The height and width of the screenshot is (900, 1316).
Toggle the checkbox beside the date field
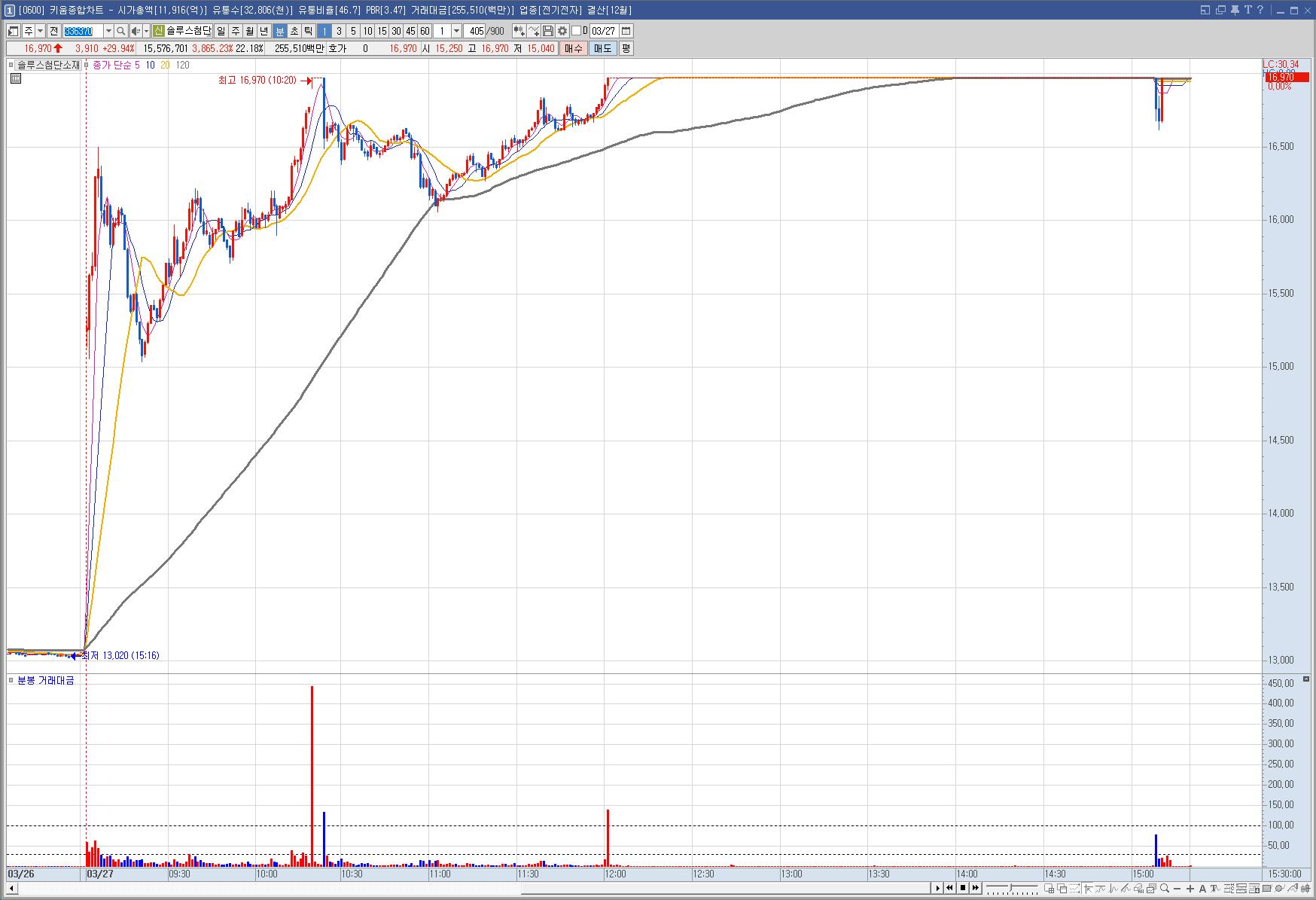tap(577, 31)
